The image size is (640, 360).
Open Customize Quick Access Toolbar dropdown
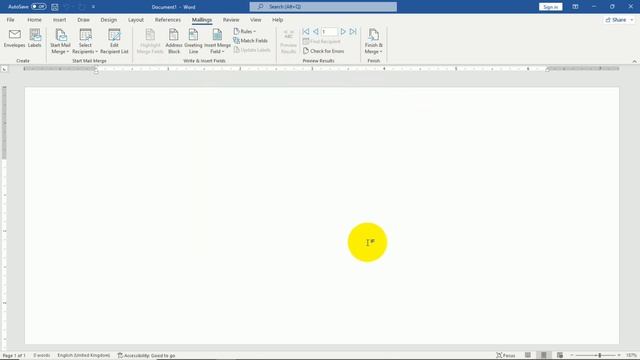93,7
